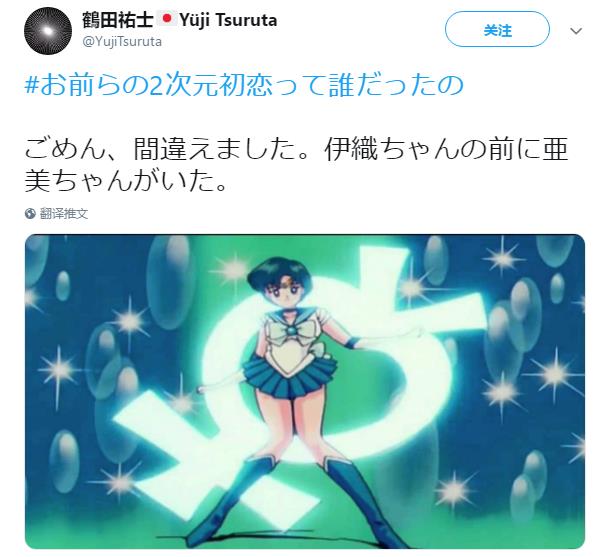Click the tweet text line starting ごめん
This screenshot has height=557, width=599.
tap(297, 149)
